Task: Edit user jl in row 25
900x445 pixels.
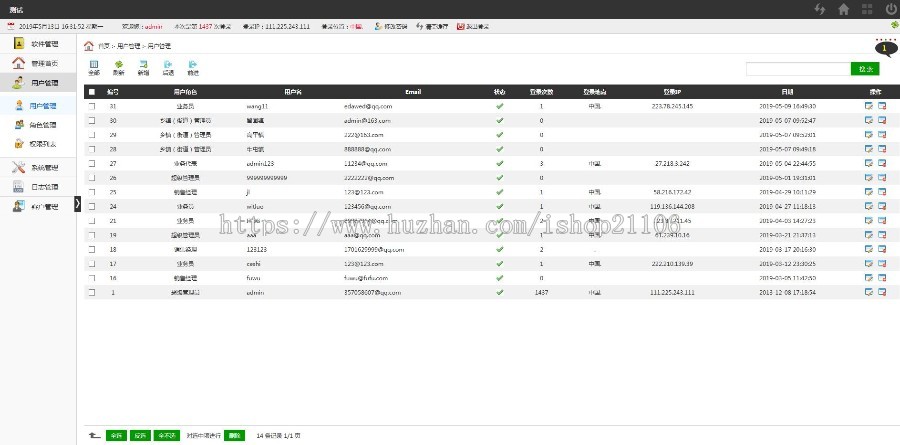Action: click(x=869, y=192)
